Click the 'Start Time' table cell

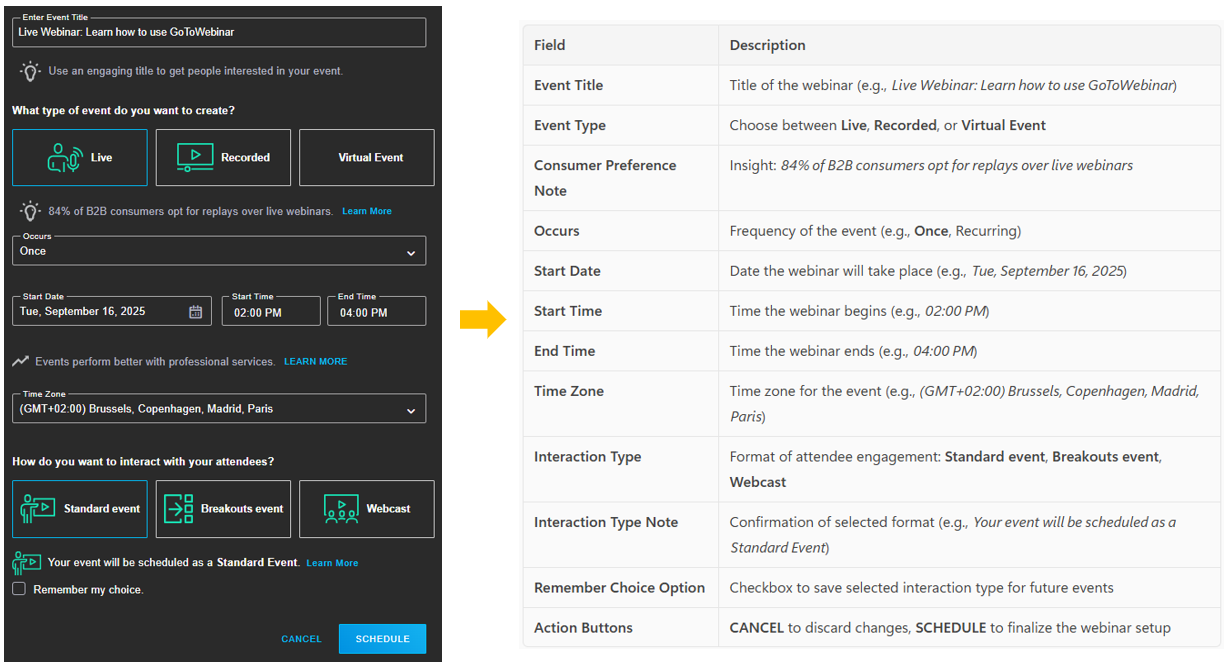(x=621, y=311)
